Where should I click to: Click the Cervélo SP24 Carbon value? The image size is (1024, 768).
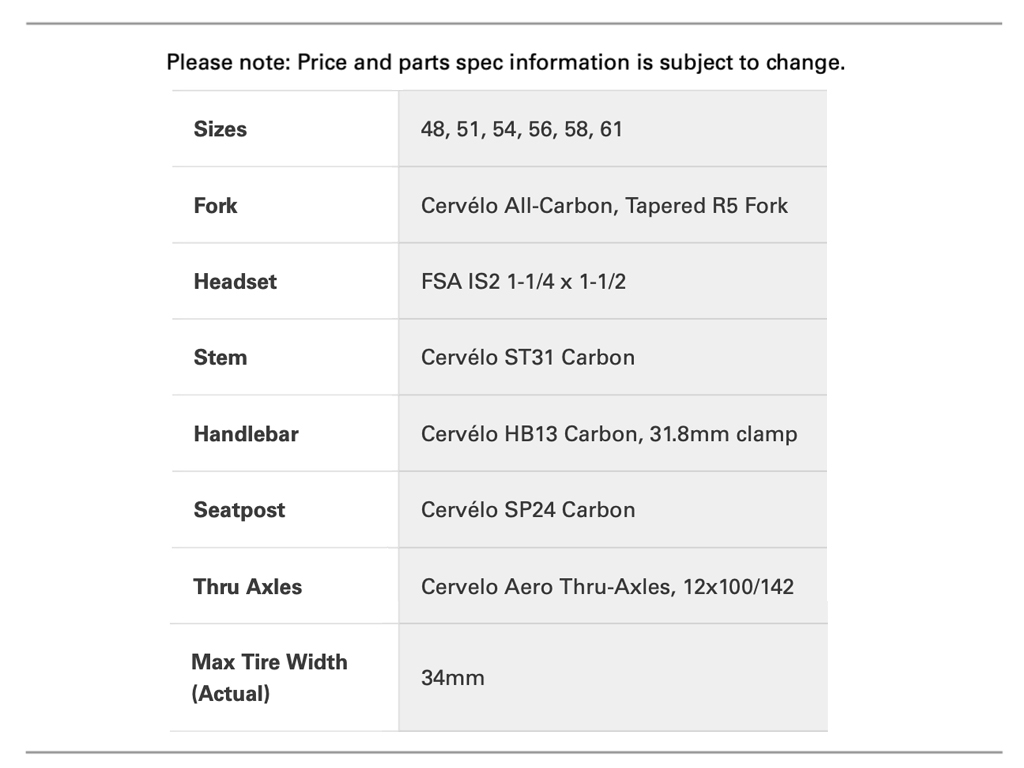coord(527,510)
